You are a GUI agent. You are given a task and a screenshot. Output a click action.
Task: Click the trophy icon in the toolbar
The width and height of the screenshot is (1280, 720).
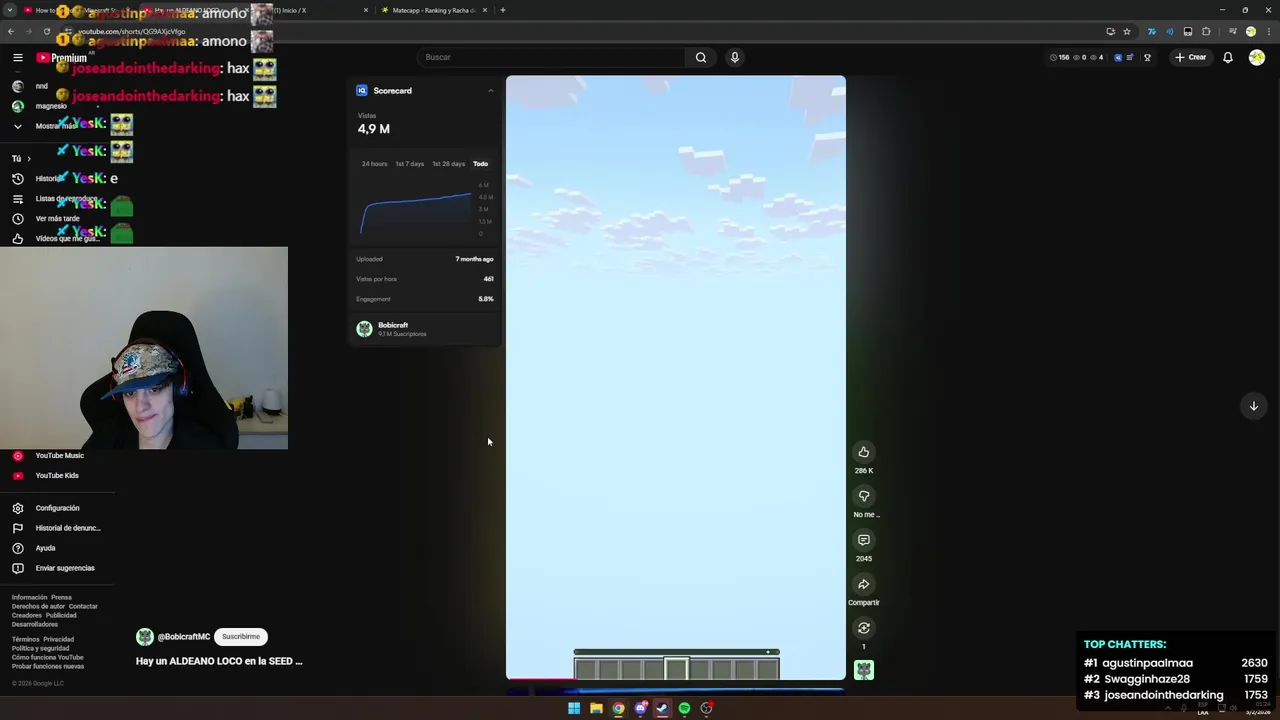(x=1147, y=57)
